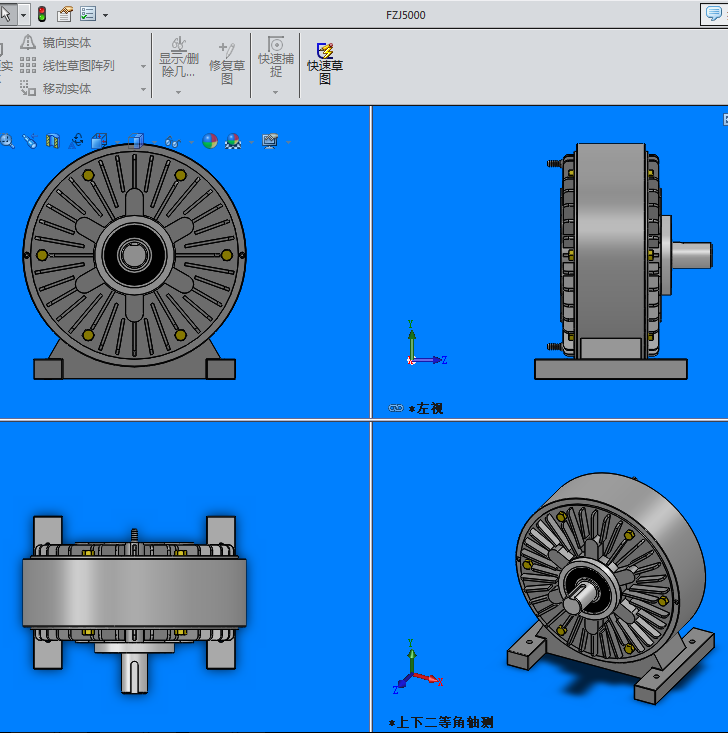Expand the 移动实体 dropdown arrow
This screenshot has width=728, height=733.
click(143, 89)
